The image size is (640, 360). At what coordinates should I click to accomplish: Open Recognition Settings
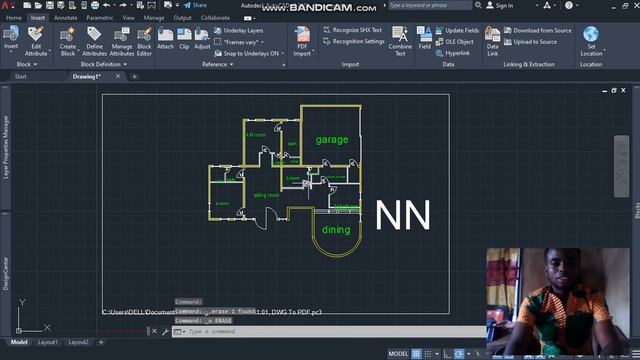pyautogui.click(x=353, y=41)
